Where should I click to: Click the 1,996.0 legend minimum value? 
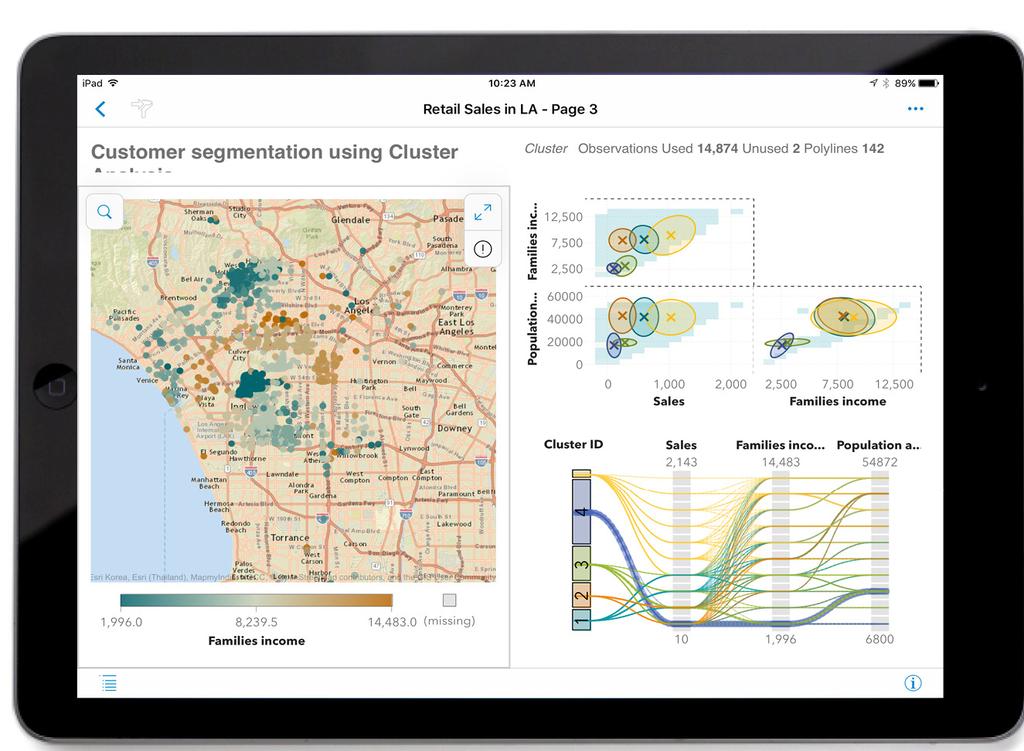point(121,622)
